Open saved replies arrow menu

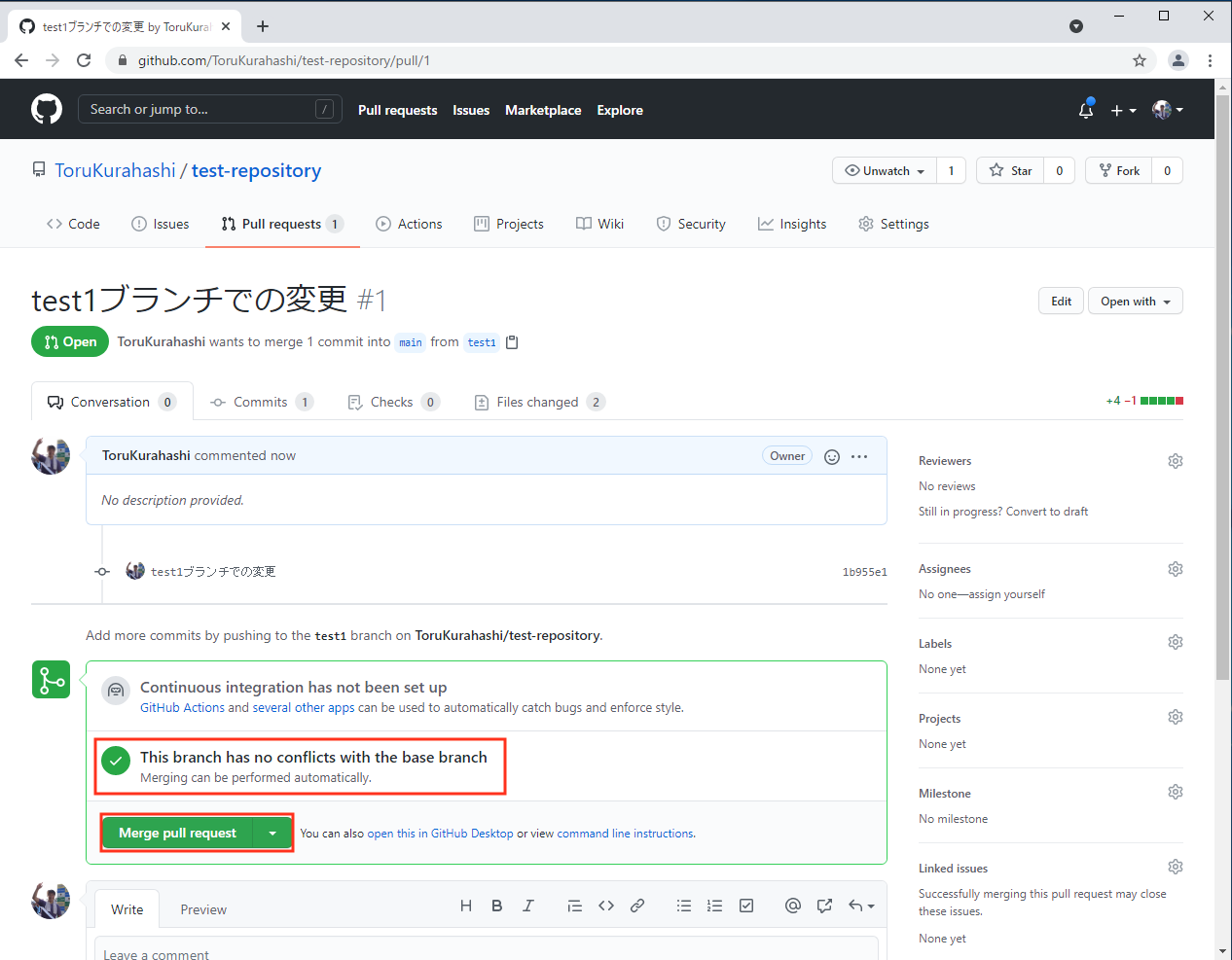coord(861,906)
